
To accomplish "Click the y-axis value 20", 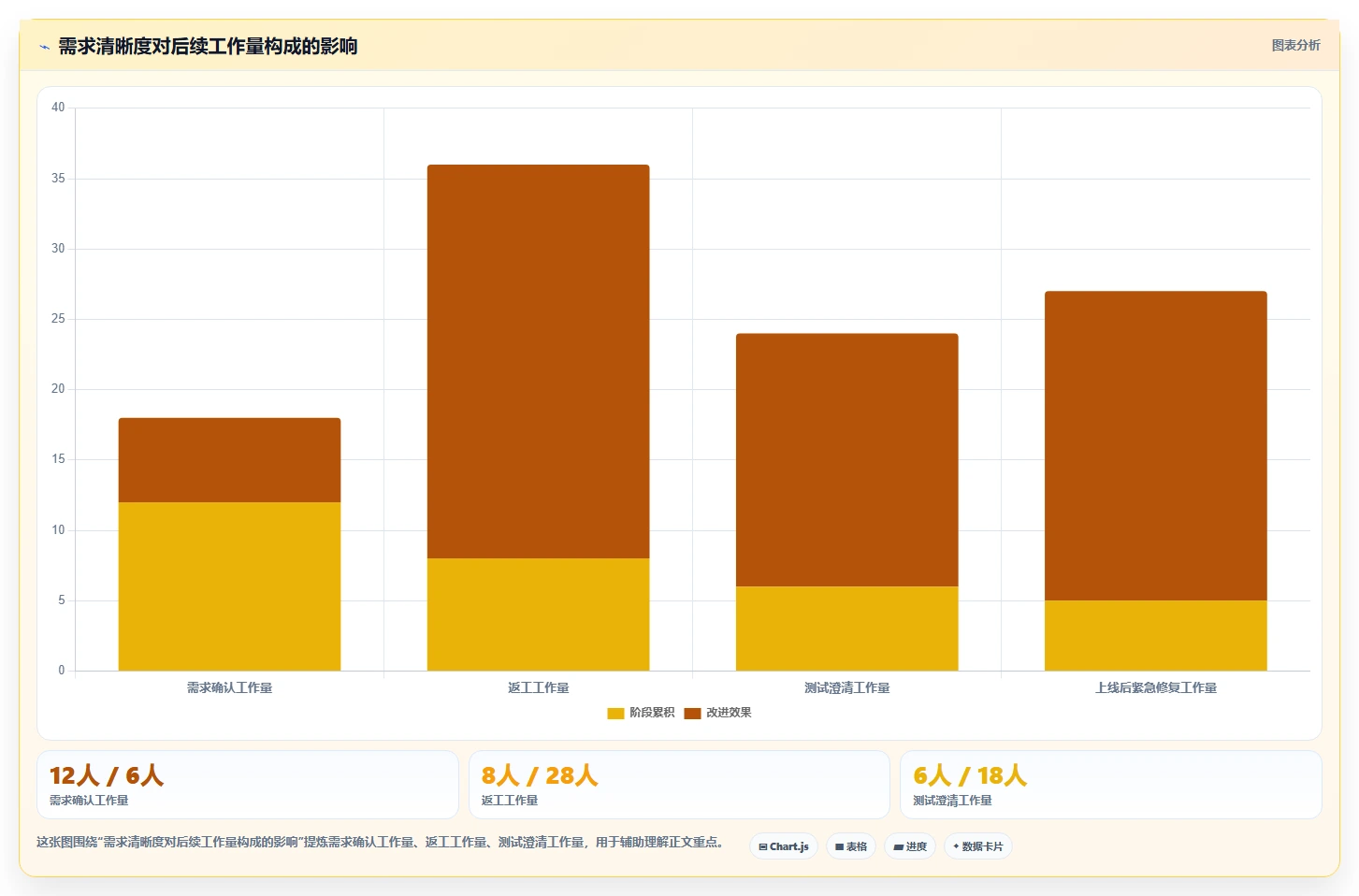I will coord(58,389).
